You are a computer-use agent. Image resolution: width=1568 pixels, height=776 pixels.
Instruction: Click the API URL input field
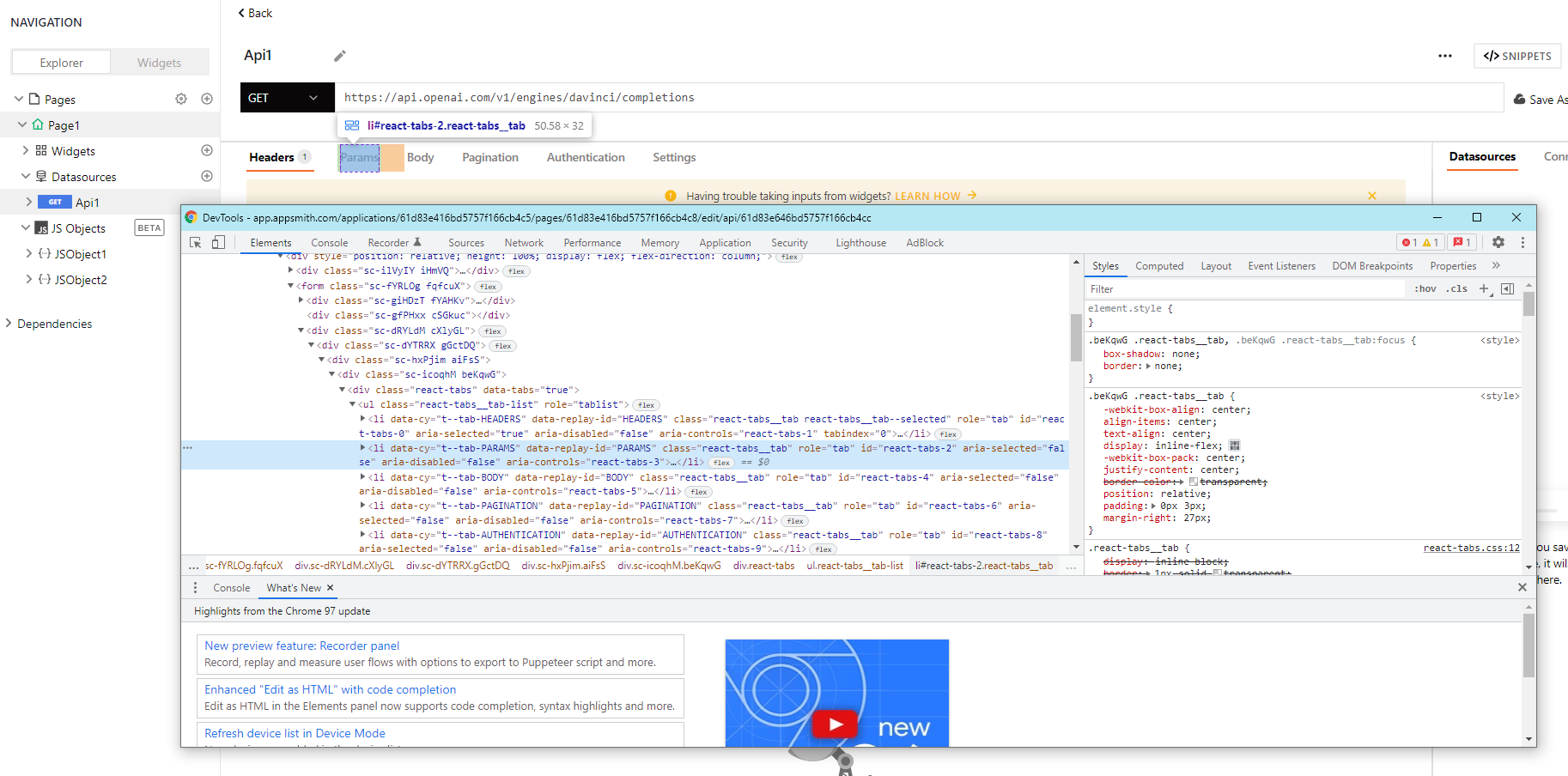(x=920, y=98)
